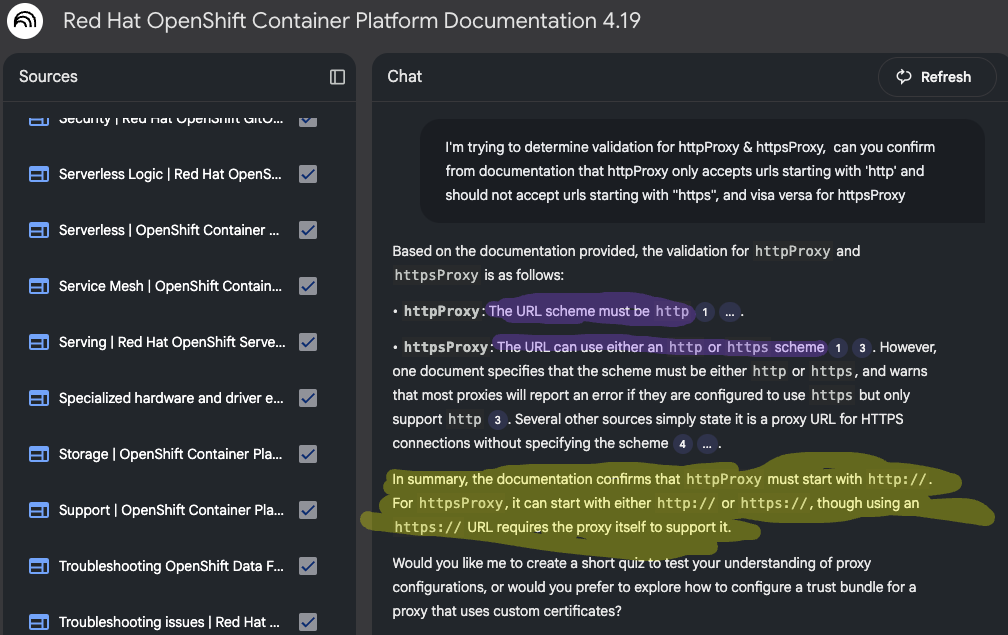Click the Troubleshooting OpenShift Data source icon
This screenshot has width=1008, height=635.
39,566
